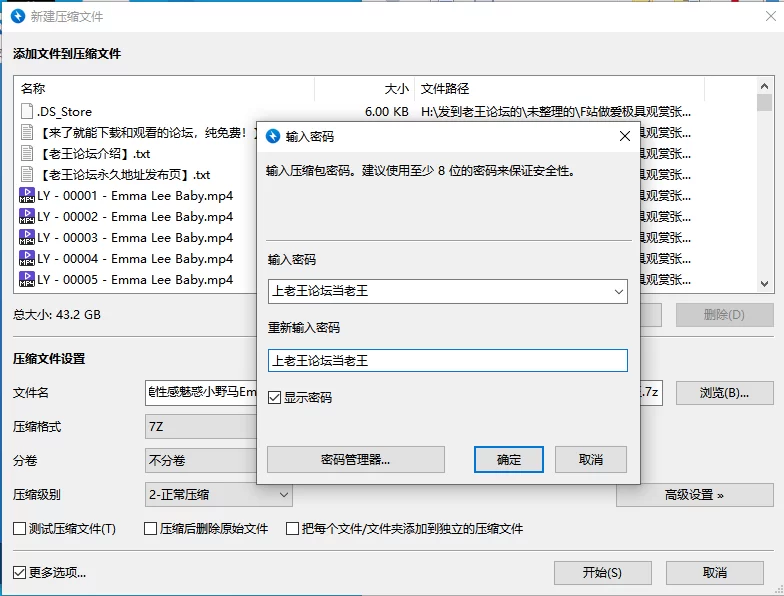Select the 【老王论坛永久地址发布页】.txt file icon

tap(27, 174)
